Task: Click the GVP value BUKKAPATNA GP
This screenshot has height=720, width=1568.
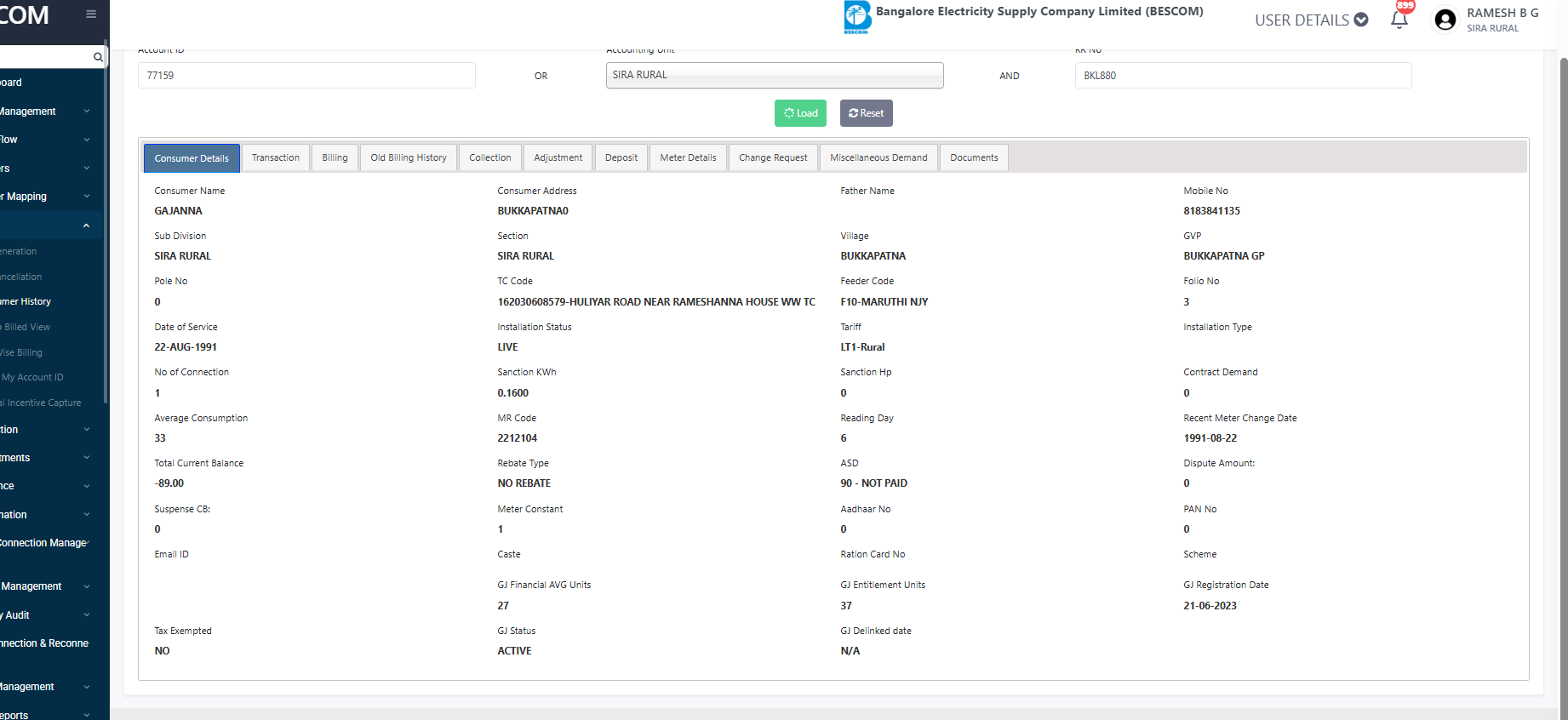Action: click(x=1224, y=256)
